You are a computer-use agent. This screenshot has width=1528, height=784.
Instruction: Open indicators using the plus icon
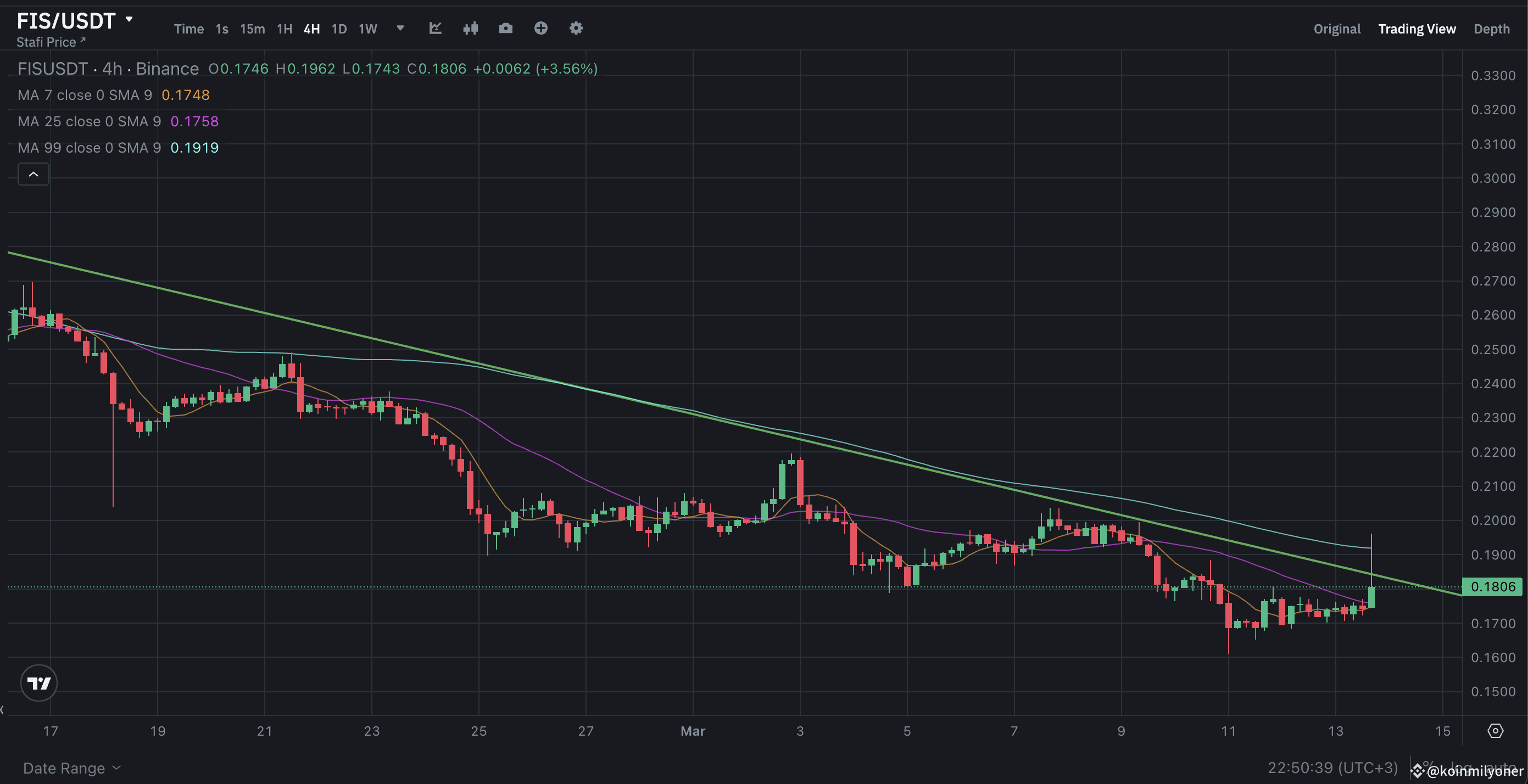[x=541, y=28]
